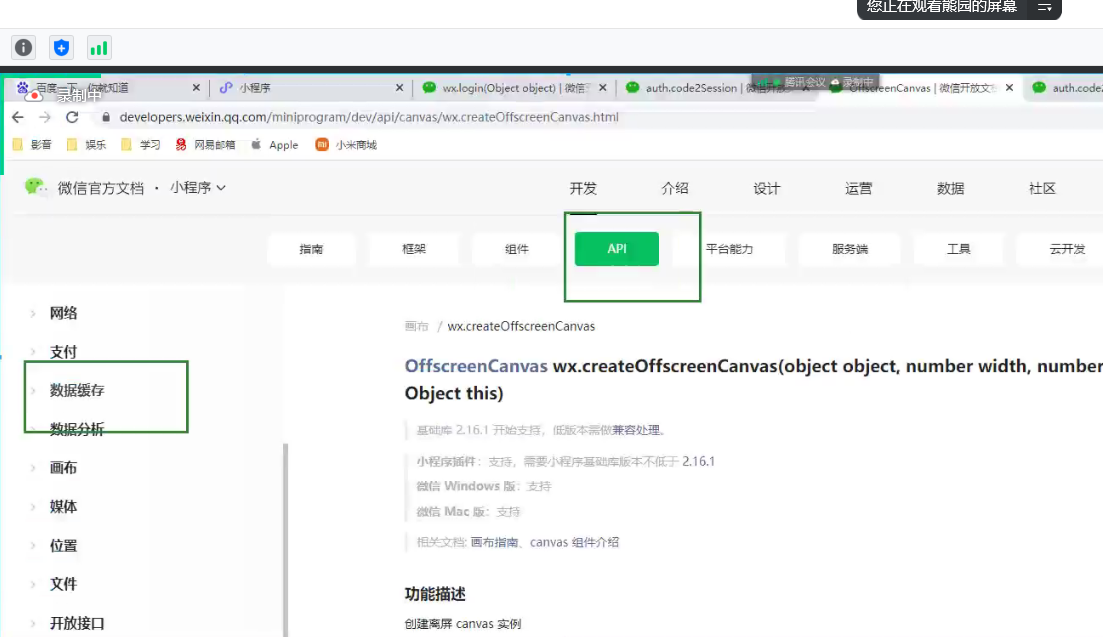1103x637 pixels.
Task: Select the 指南 sub-navigation tab
Action: [311, 249]
